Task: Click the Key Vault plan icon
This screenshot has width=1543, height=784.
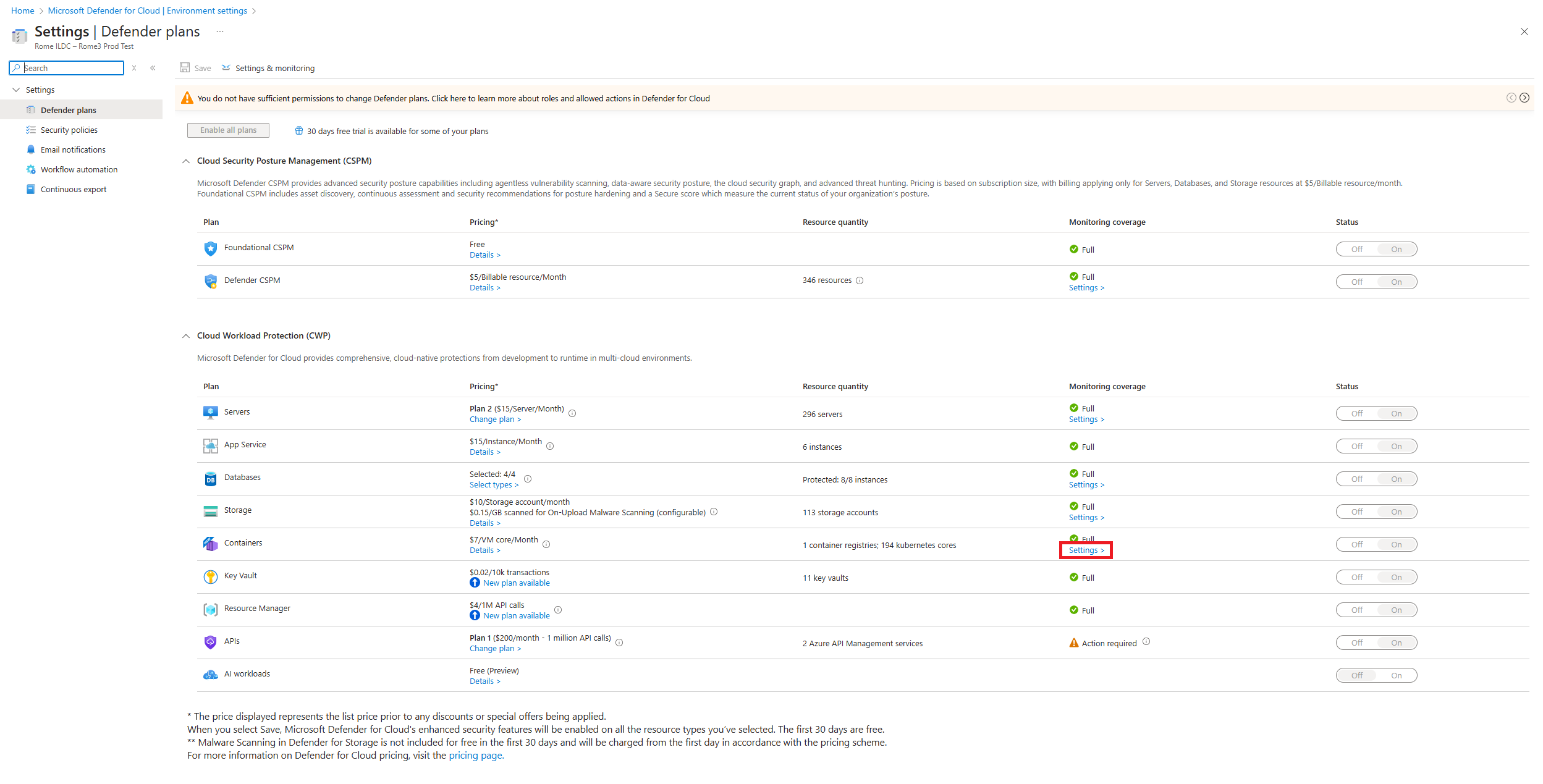Action: [211, 576]
